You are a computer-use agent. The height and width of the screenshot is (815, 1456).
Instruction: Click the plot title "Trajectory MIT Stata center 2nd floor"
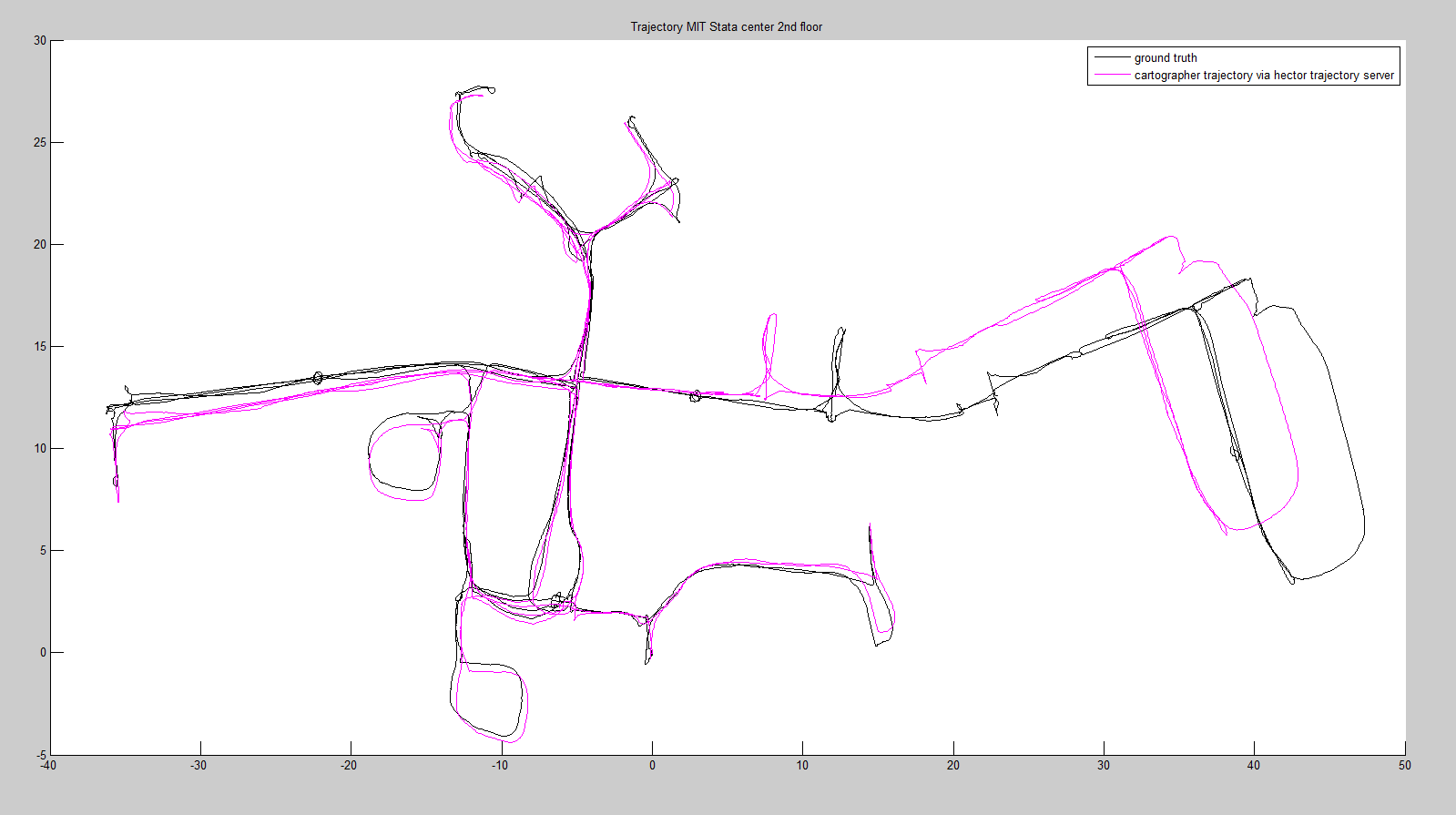(726, 26)
